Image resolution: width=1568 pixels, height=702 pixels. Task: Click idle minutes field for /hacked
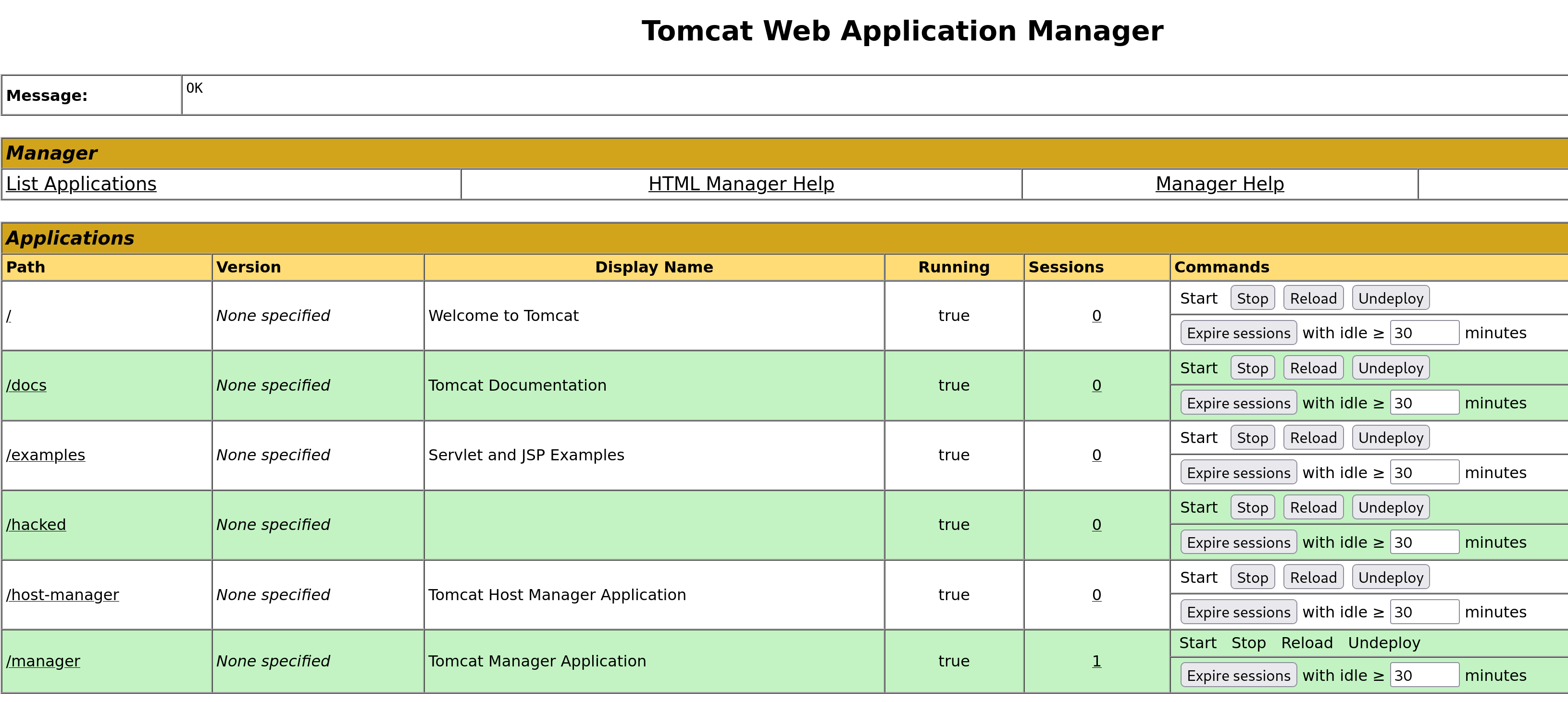[1424, 542]
